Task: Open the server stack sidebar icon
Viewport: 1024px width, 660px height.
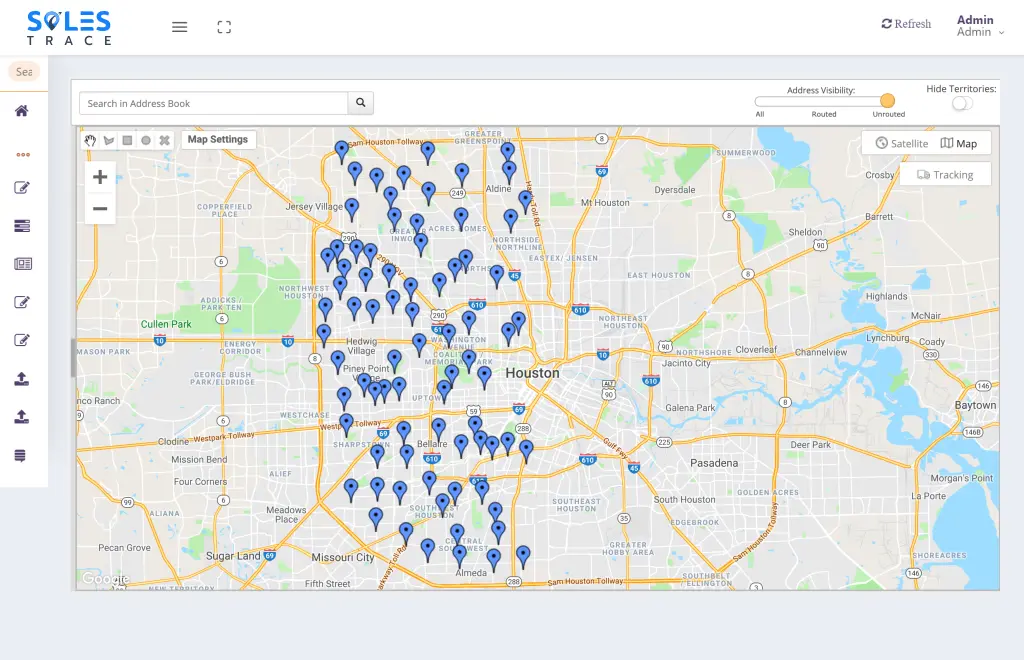Action: [22, 226]
